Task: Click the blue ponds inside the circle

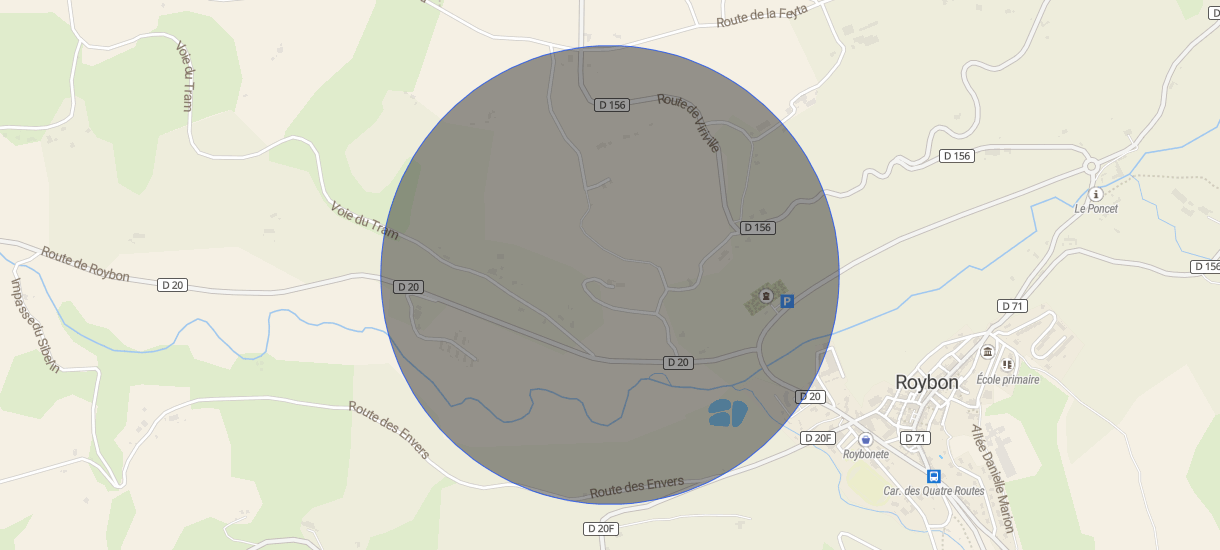Action: pyautogui.click(x=727, y=413)
